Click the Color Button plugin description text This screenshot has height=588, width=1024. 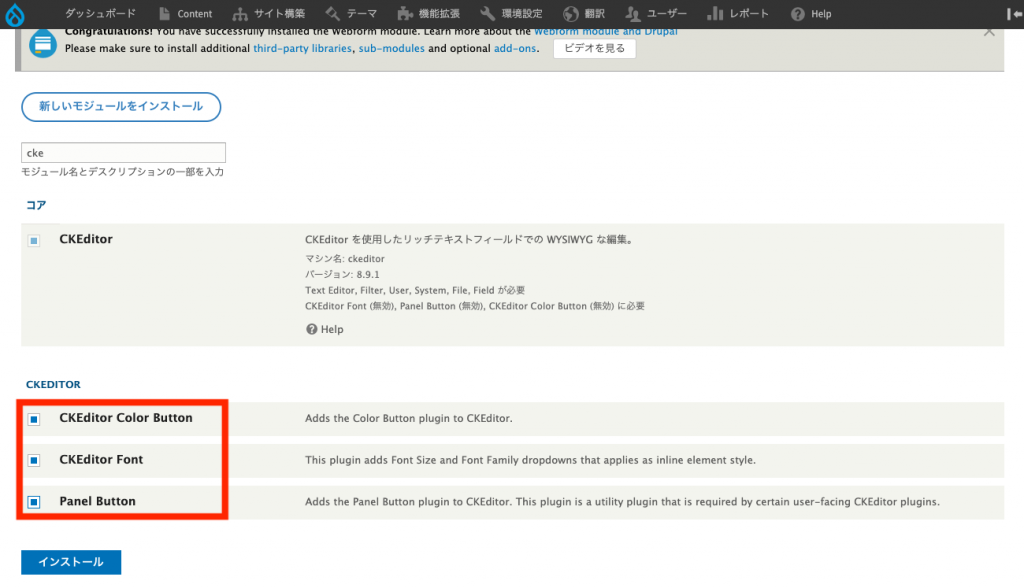click(x=409, y=418)
